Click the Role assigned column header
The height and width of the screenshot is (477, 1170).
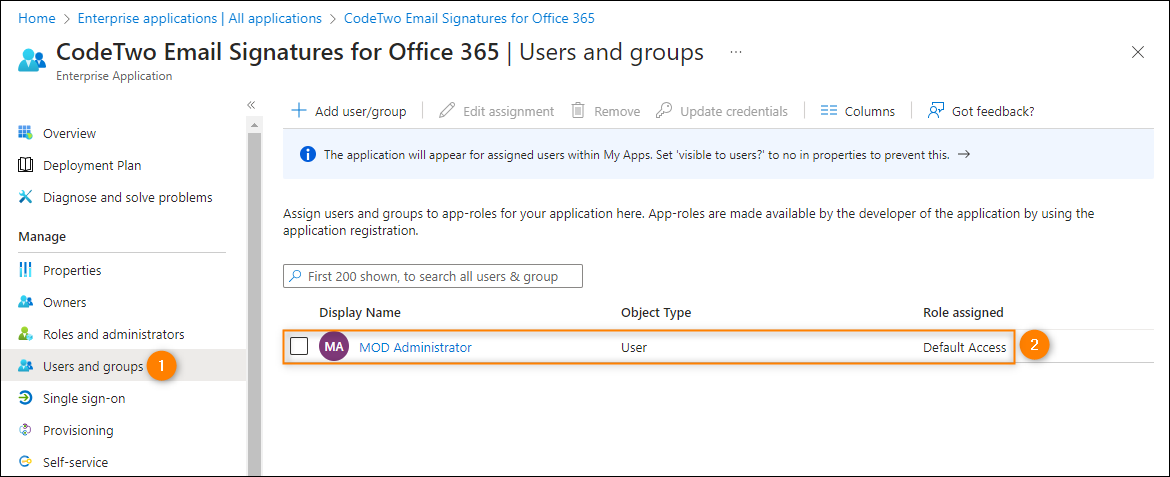click(x=963, y=312)
